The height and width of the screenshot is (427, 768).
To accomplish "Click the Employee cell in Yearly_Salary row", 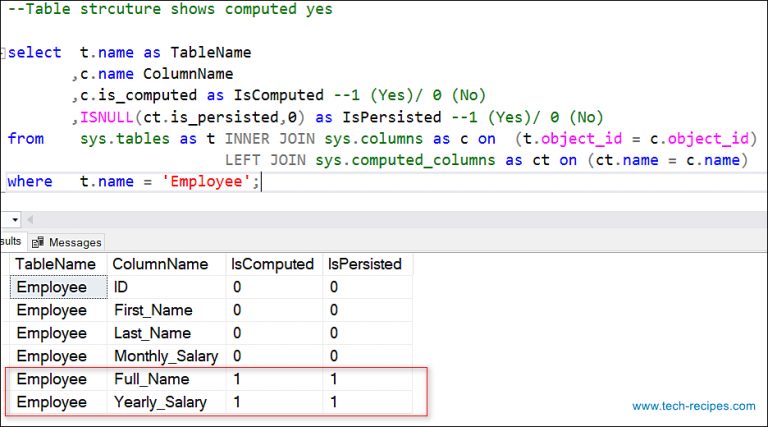I will click(58, 402).
